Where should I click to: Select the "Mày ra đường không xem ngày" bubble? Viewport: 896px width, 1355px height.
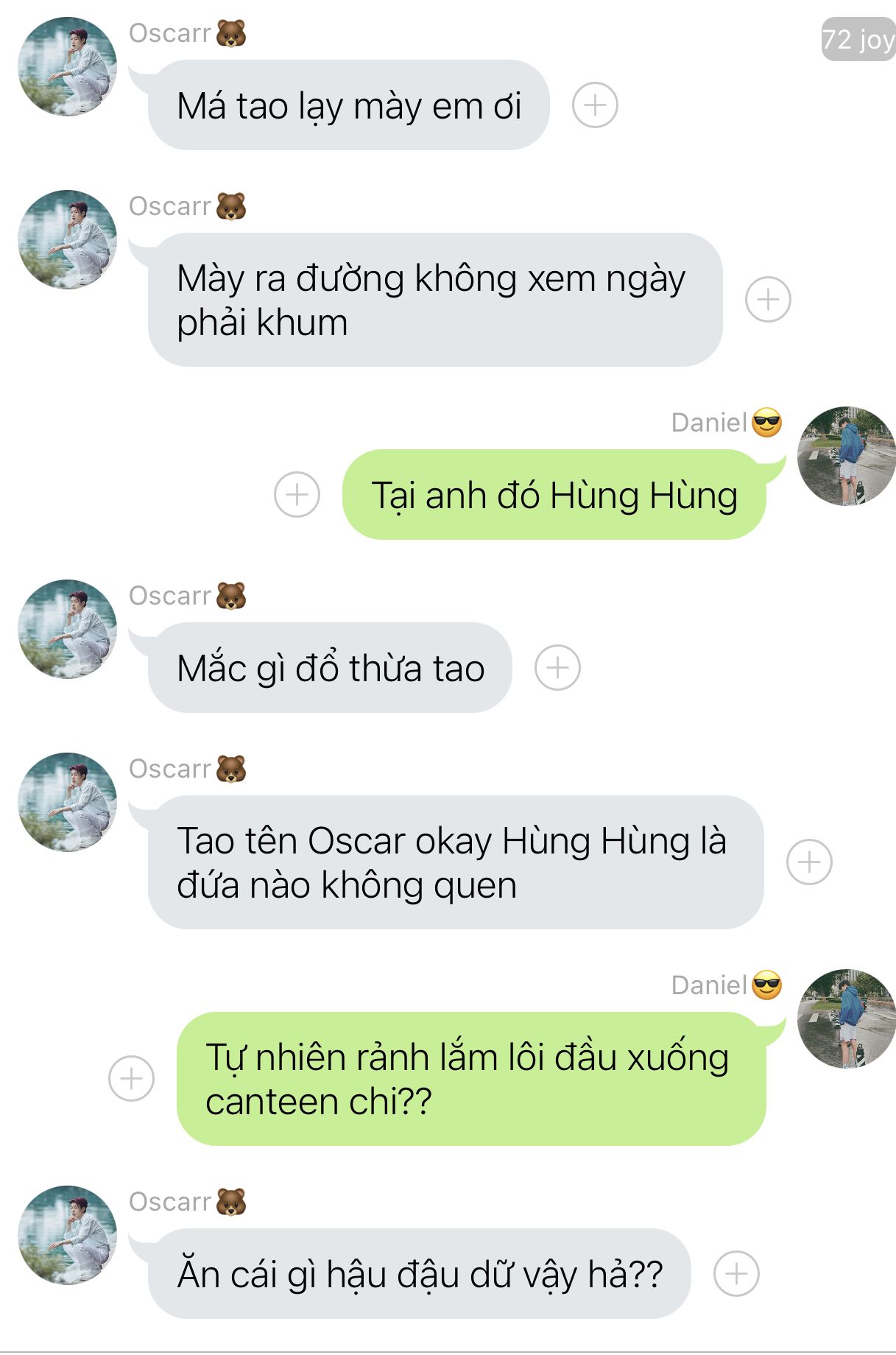(435, 300)
